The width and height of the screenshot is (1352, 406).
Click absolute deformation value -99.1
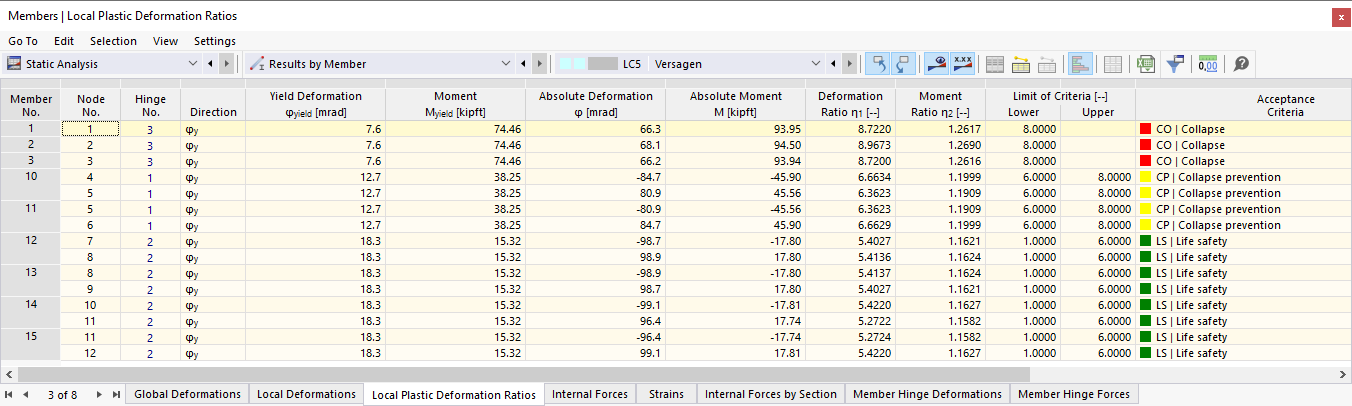tap(595, 305)
